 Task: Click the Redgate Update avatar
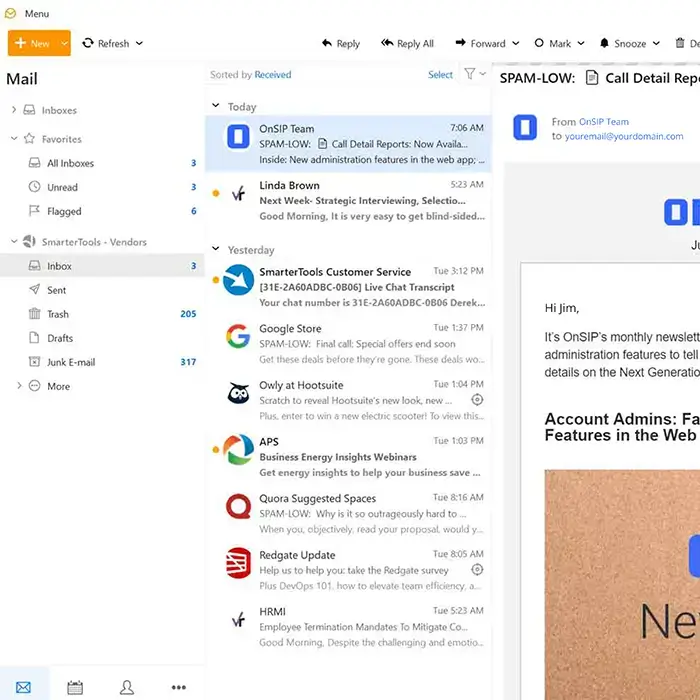(238, 563)
